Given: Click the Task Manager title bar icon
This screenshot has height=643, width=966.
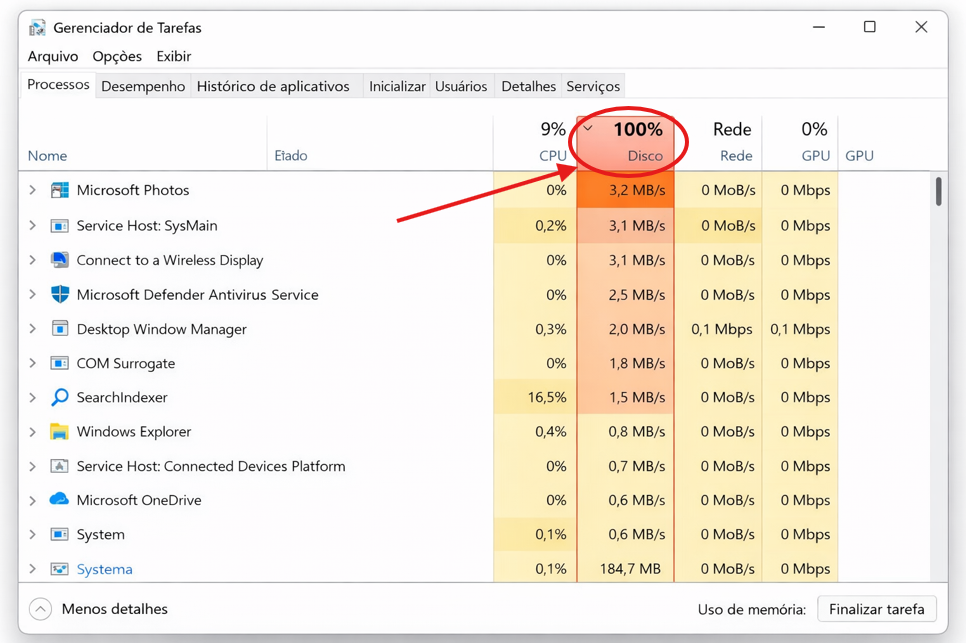Looking at the screenshot, I should tap(38, 28).
